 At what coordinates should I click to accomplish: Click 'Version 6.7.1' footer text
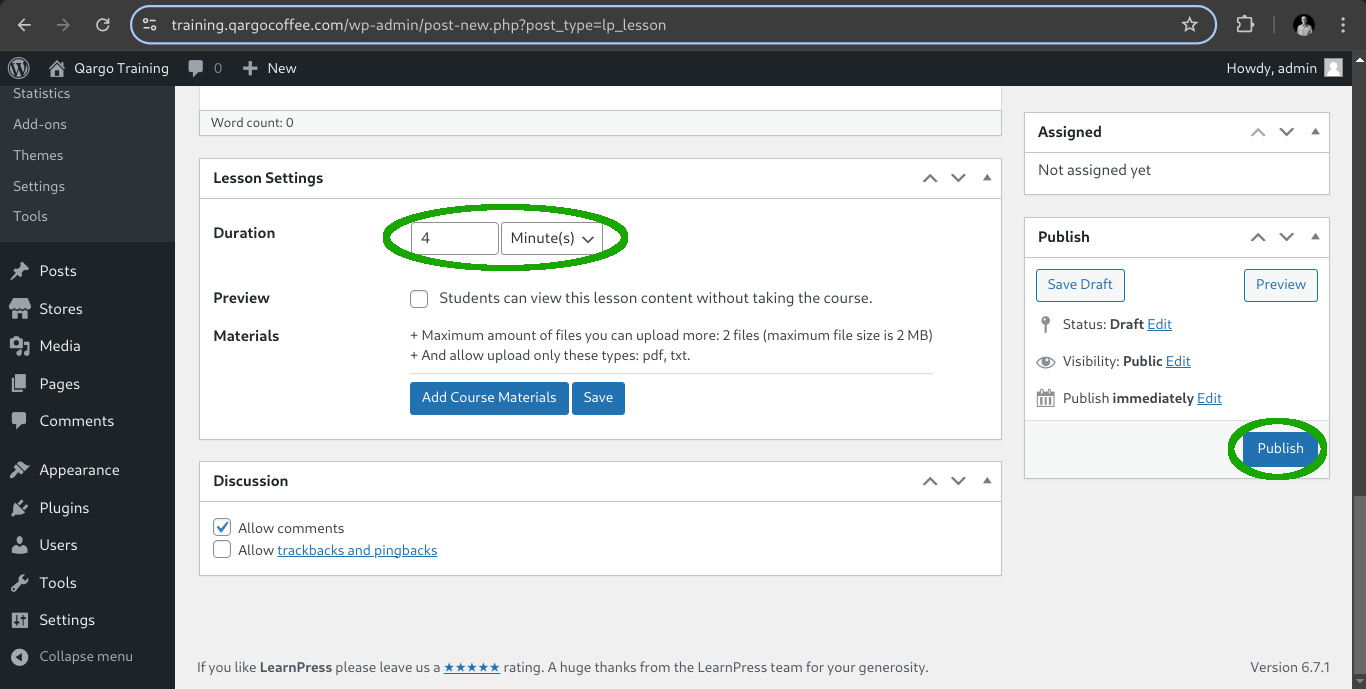click(1290, 667)
